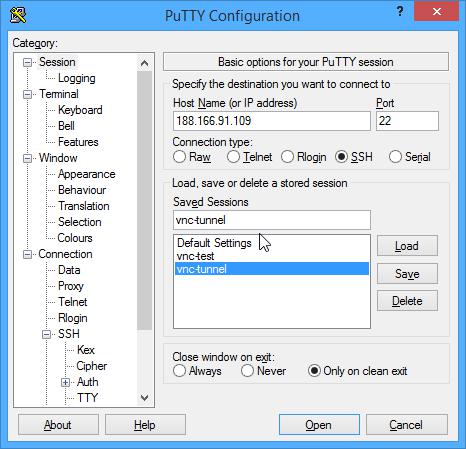Expand the Auth tree node
The height and width of the screenshot is (449, 466).
(x=66, y=382)
